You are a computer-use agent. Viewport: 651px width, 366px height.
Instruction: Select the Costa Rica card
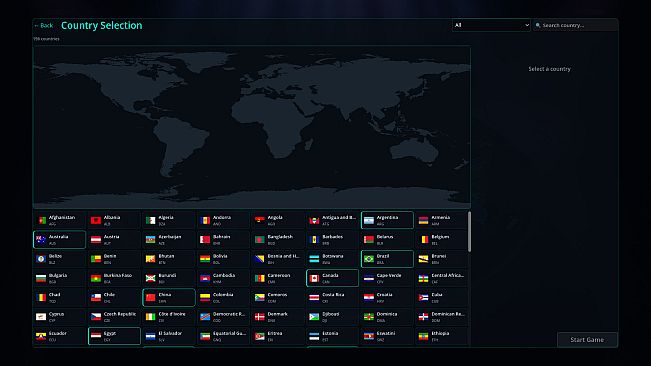pyautogui.click(x=333, y=298)
